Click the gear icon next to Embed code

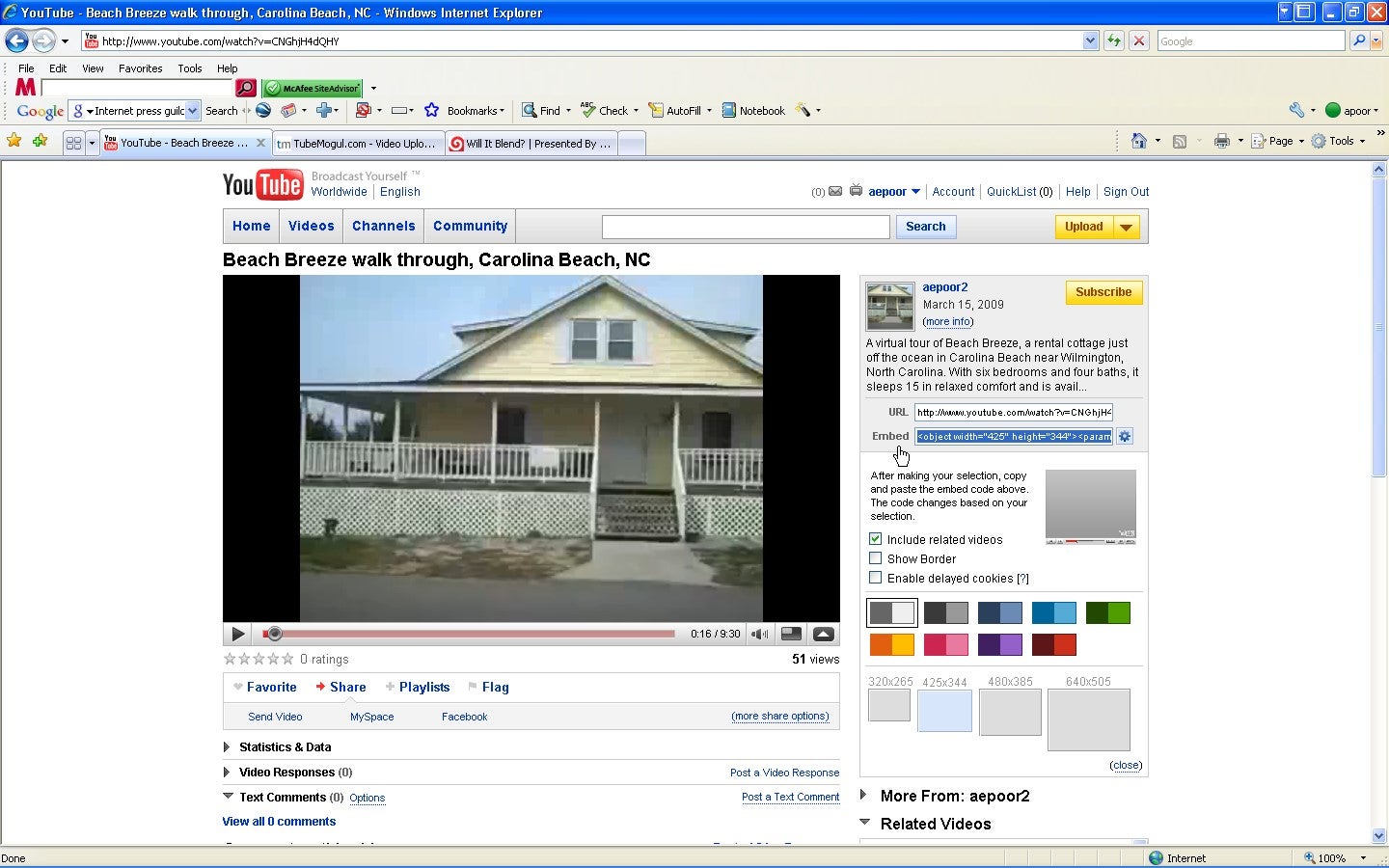click(1125, 437)
